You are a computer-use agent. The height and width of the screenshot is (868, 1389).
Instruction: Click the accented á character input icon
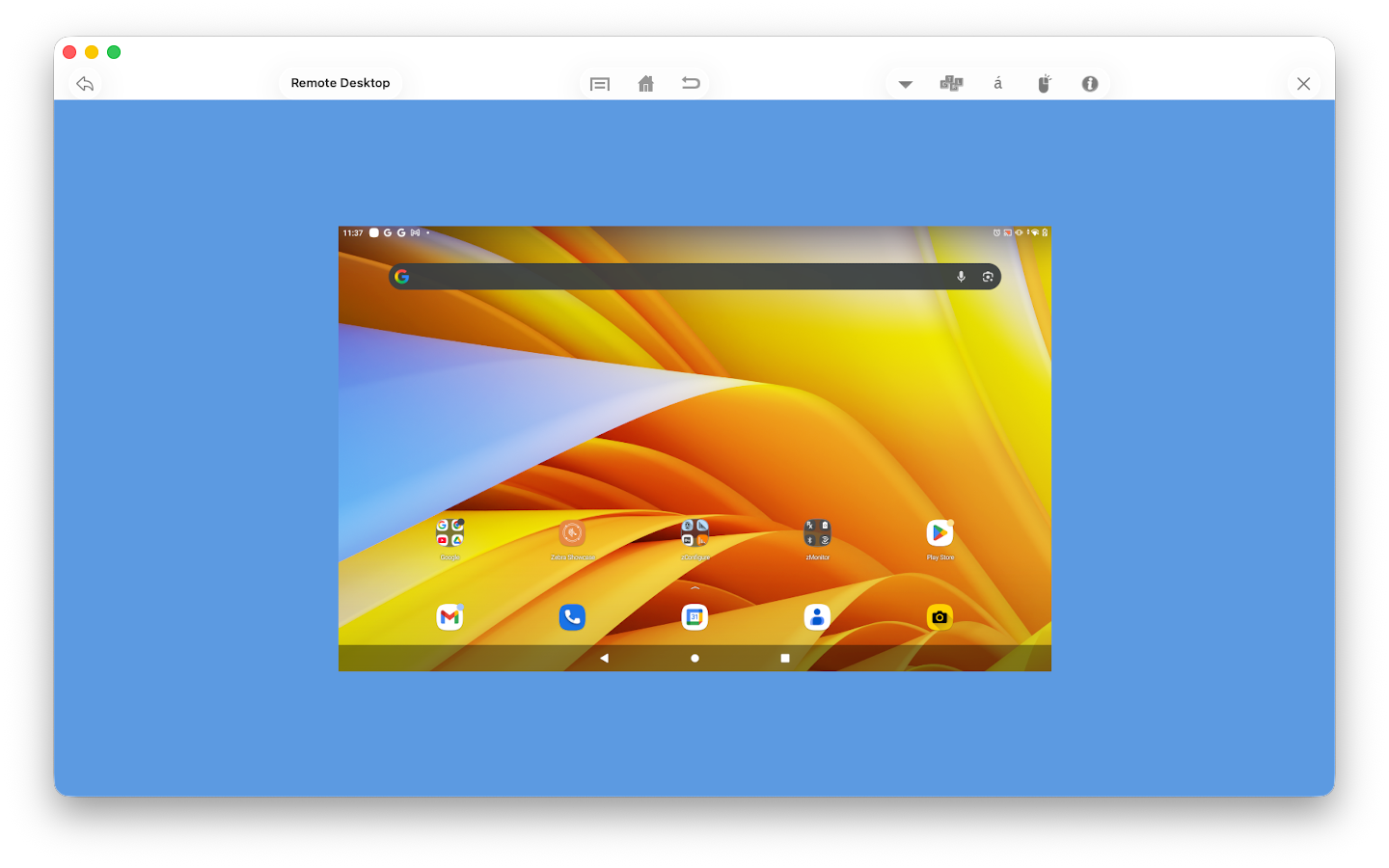pyautogui.click(x=997, y=83)
